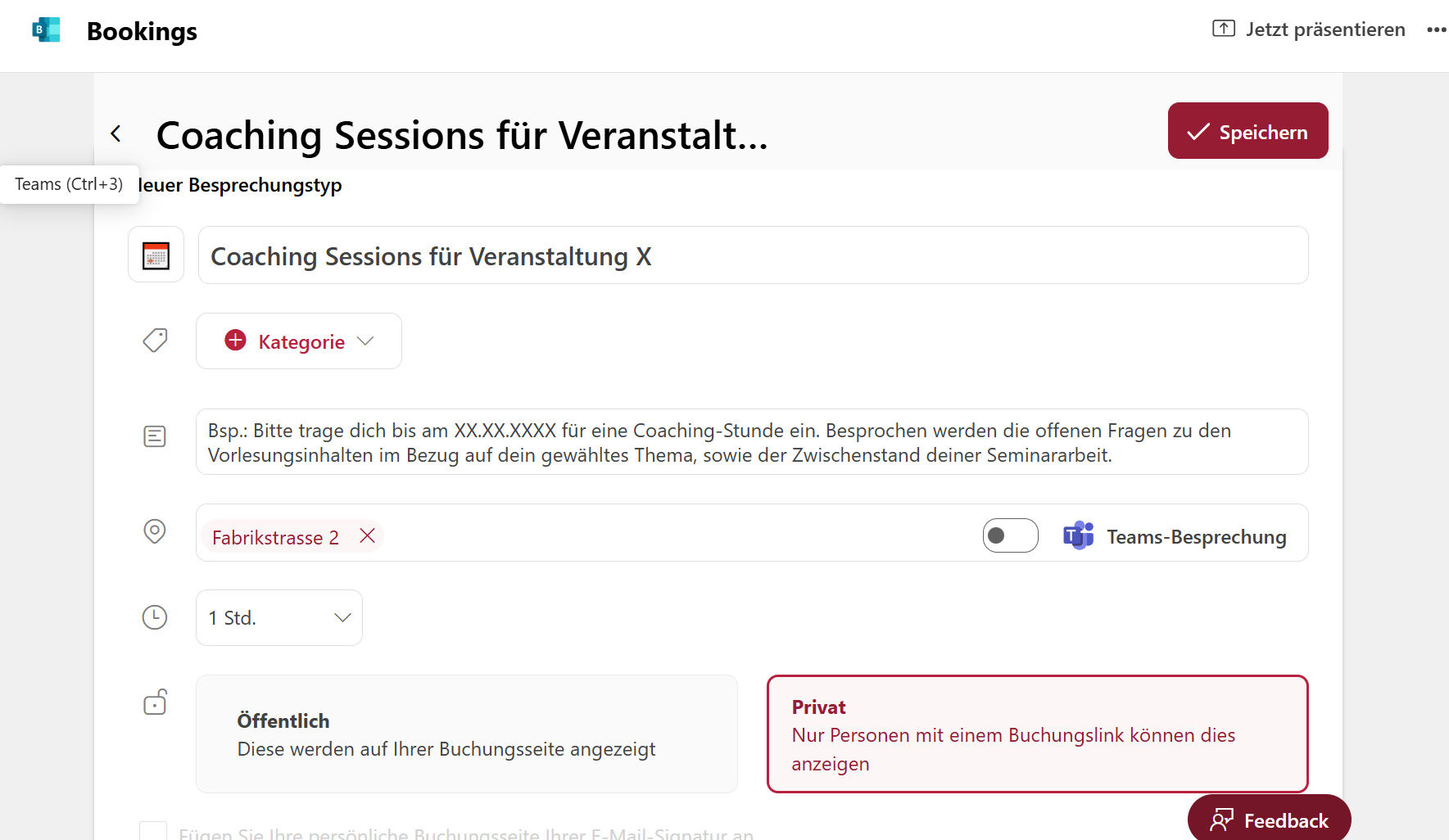Click the category tag icon
This screenshot has height=840, width=1449.
click(x=155, y=341)
